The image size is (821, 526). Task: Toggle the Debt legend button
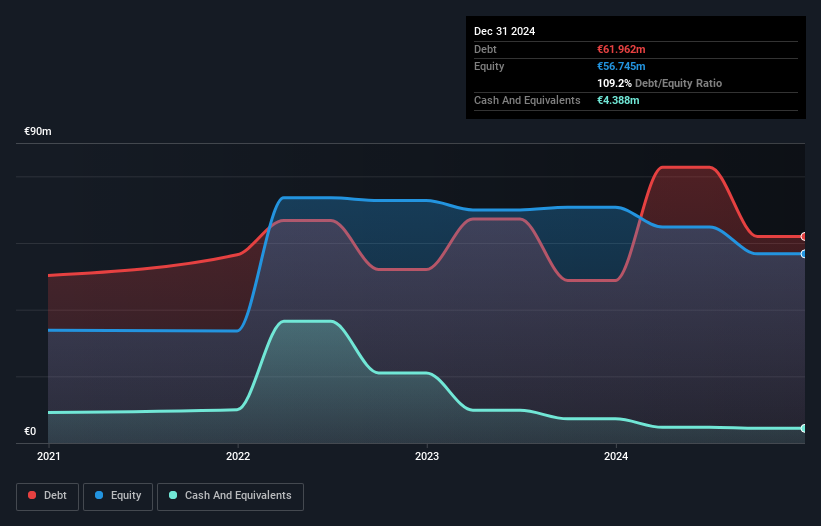(47, 496)
